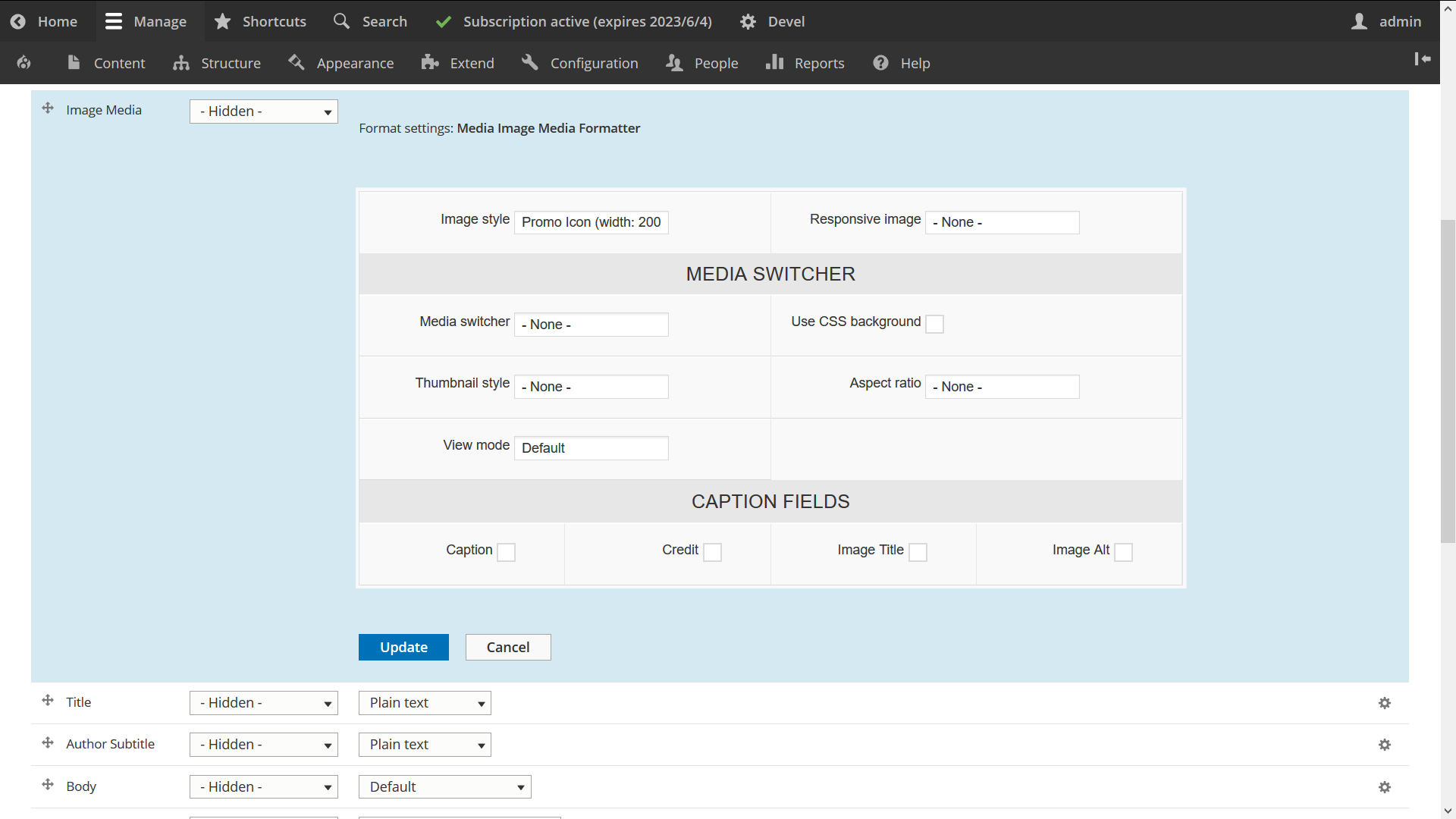The image size is (1456, 819).
Task: Go to the Configuration menu
Action: click(x=580, y=63)
